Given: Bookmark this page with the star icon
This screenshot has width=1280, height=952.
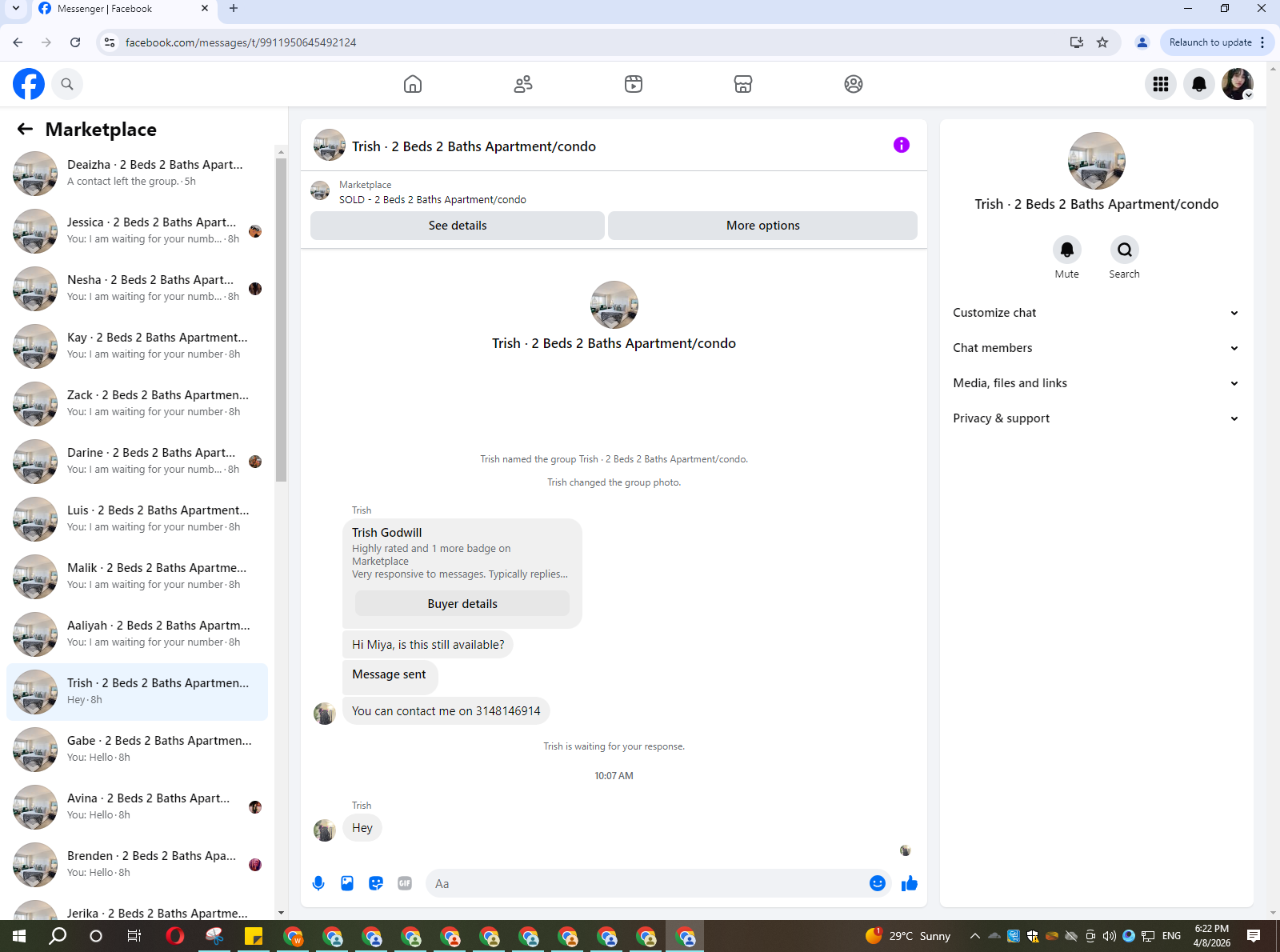Looking at the screenshot, I should 1102,42.
